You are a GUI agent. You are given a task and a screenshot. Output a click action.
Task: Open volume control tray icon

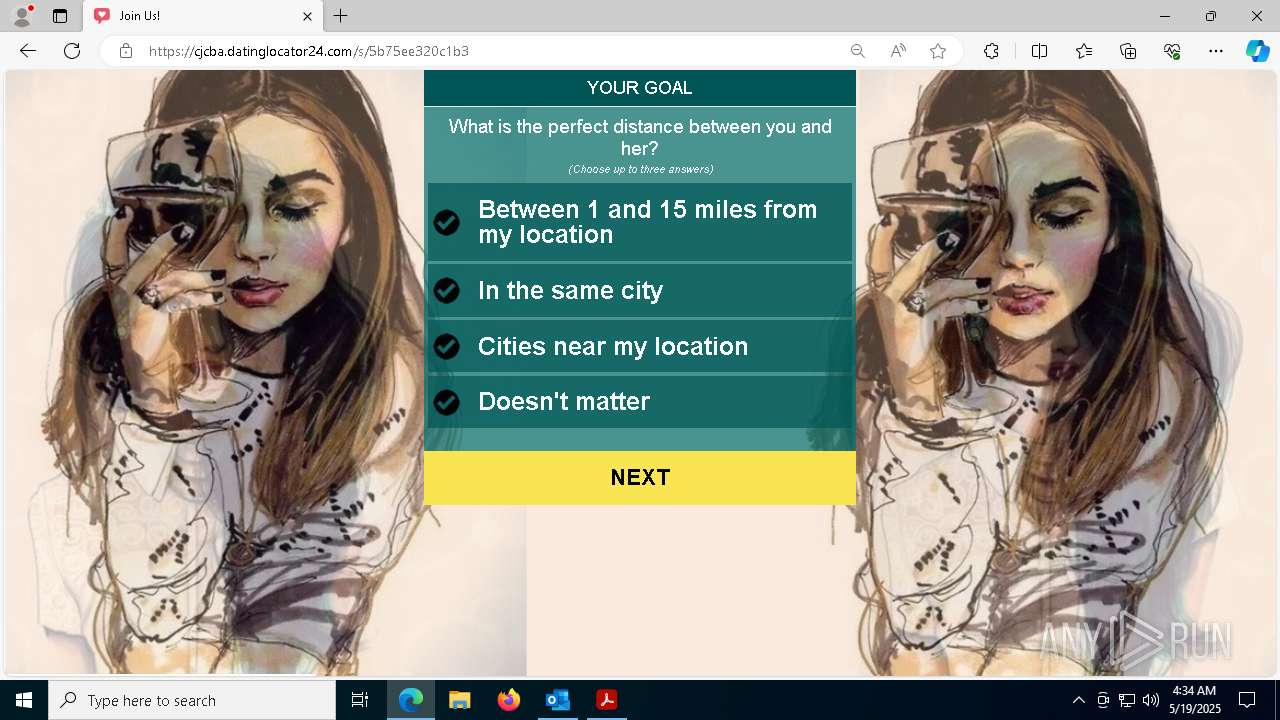point(1151,700)
